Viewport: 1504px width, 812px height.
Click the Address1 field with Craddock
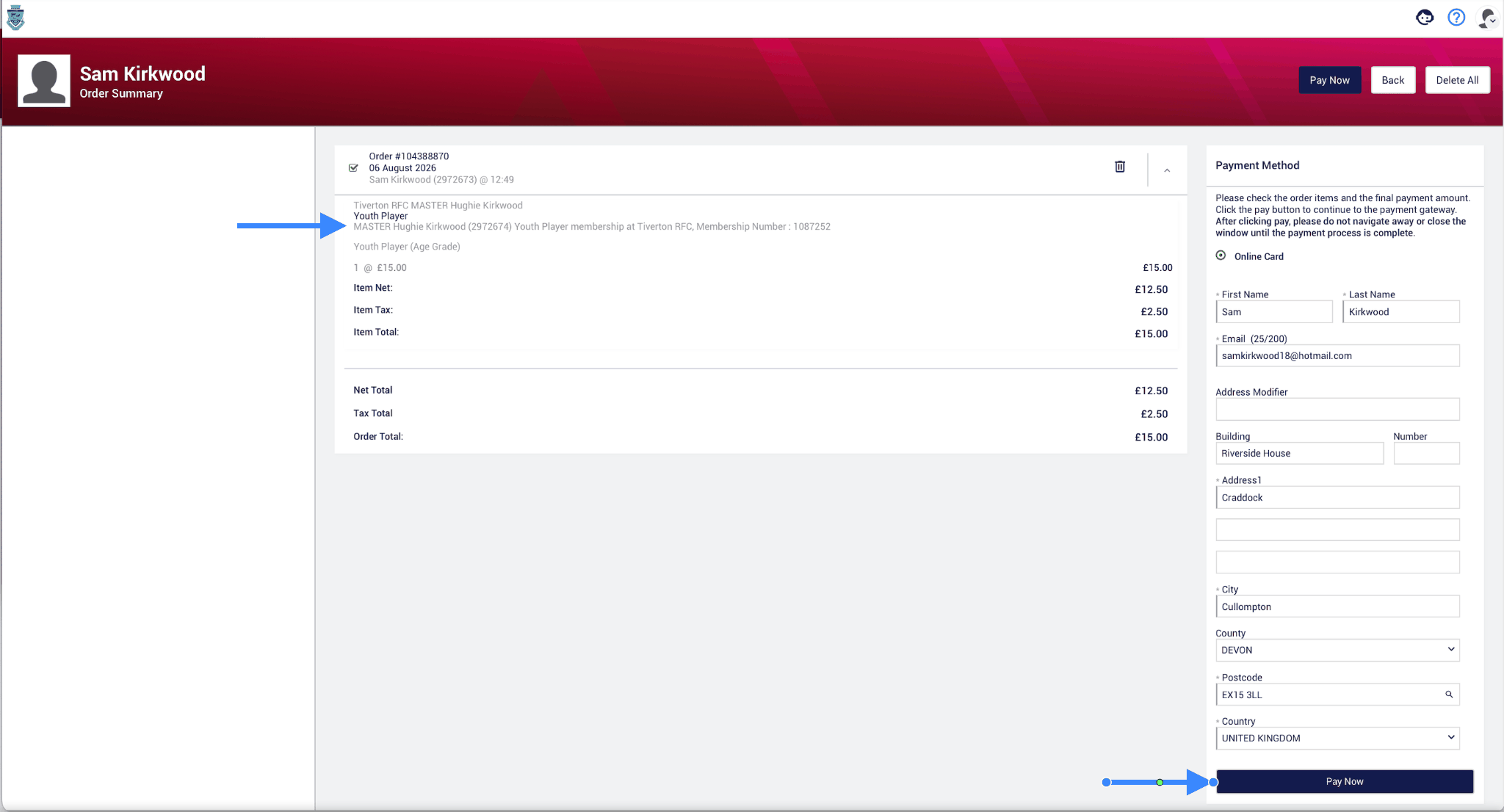click(x=1337, y=497)
